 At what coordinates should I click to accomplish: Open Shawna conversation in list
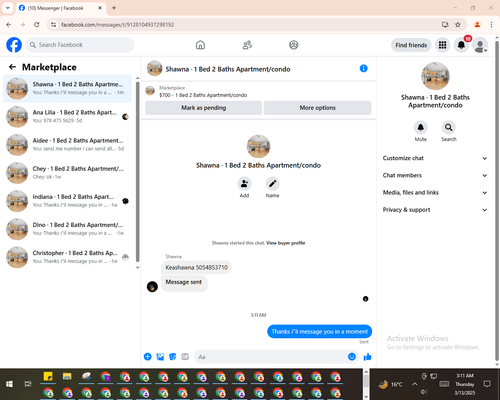(x=67, y=89)
